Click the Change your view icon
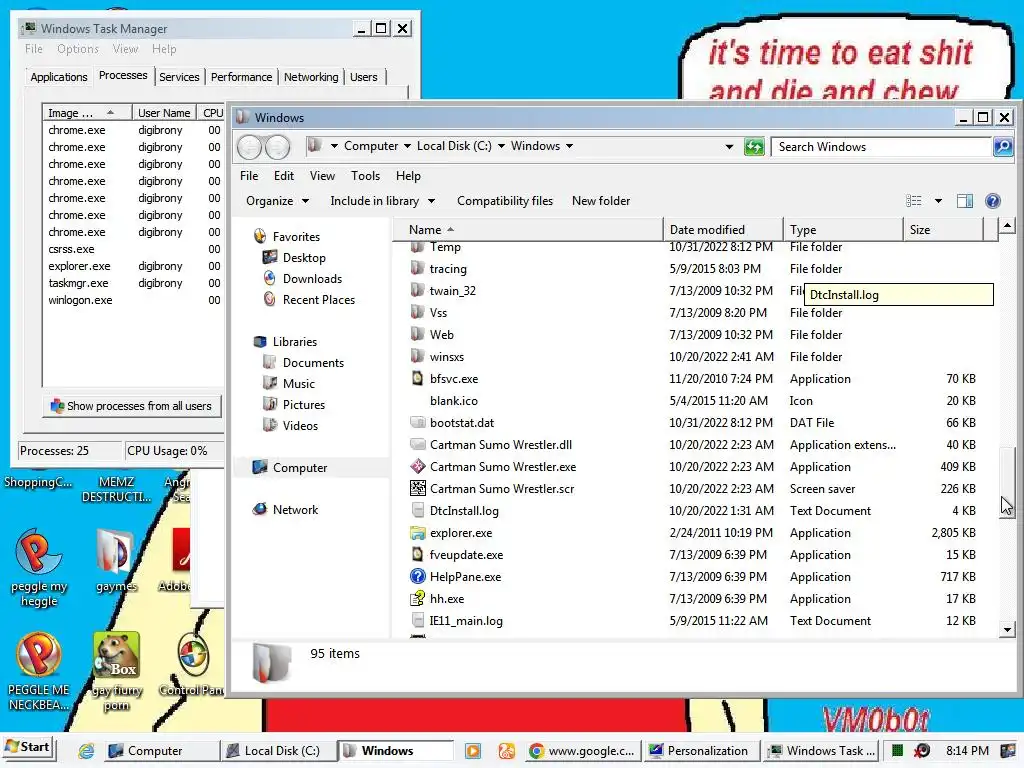This screenshot has width=1024, height=768. [x=914, y=201]
